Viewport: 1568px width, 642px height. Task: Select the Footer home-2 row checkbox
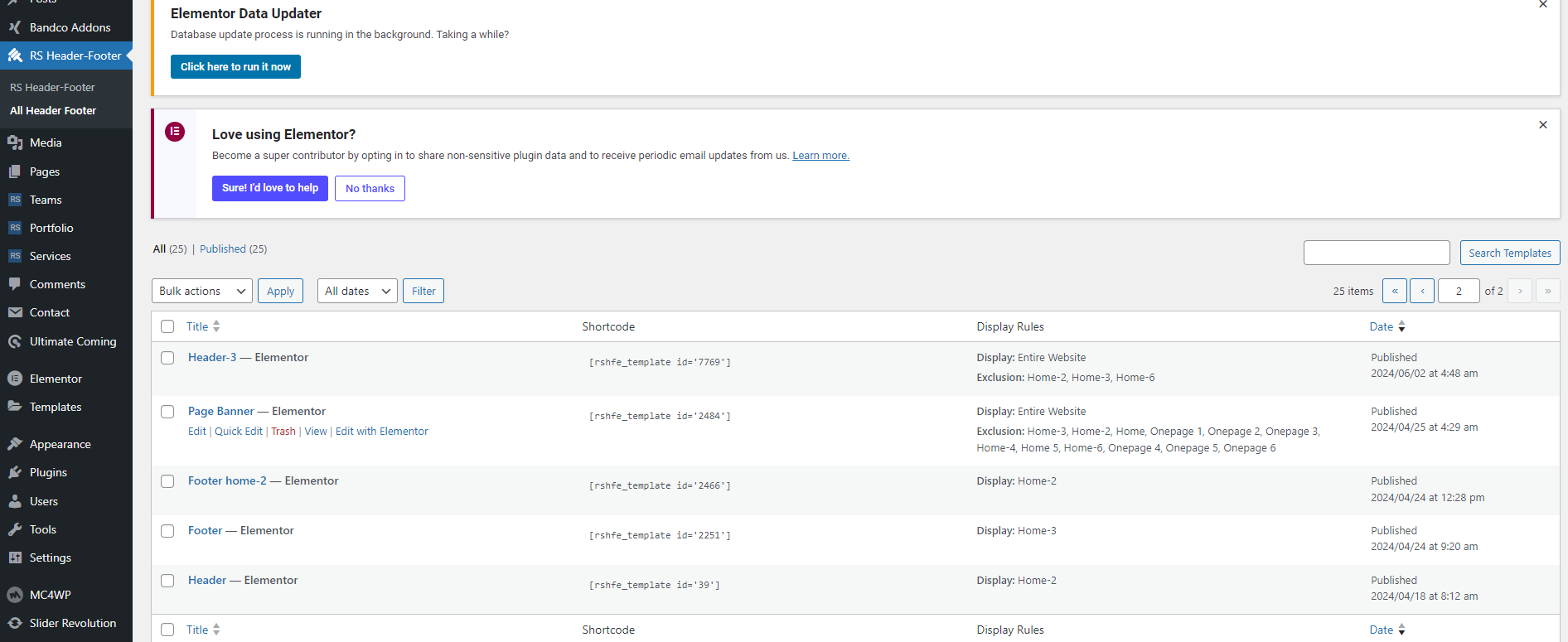pyautogui.click(x=167, y=481)
